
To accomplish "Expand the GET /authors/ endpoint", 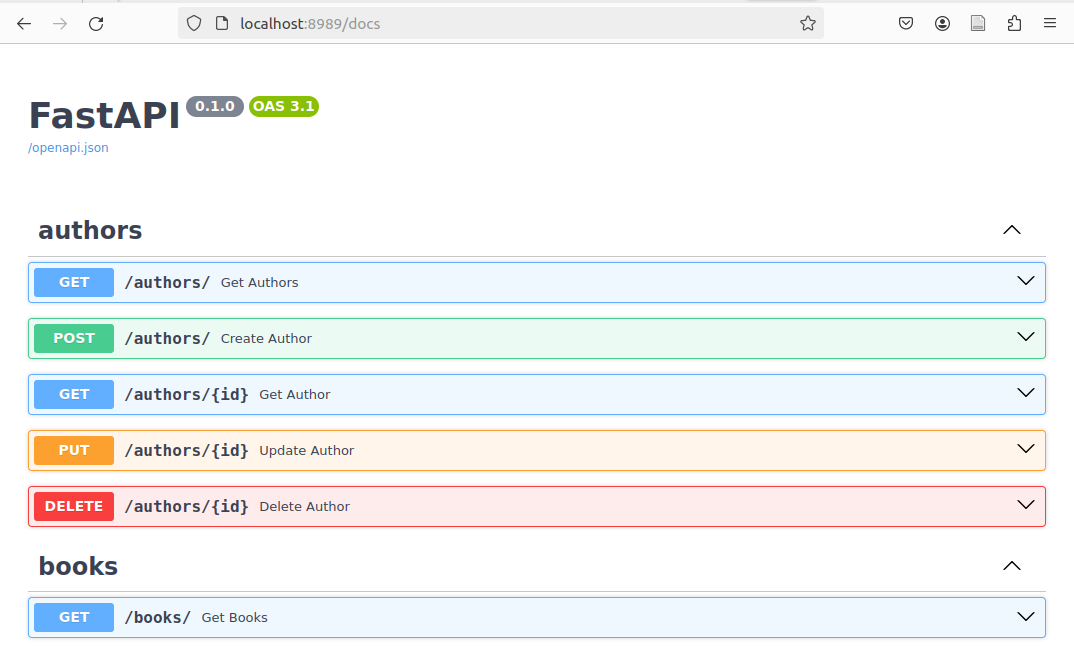I will (x=1025, y=281).
